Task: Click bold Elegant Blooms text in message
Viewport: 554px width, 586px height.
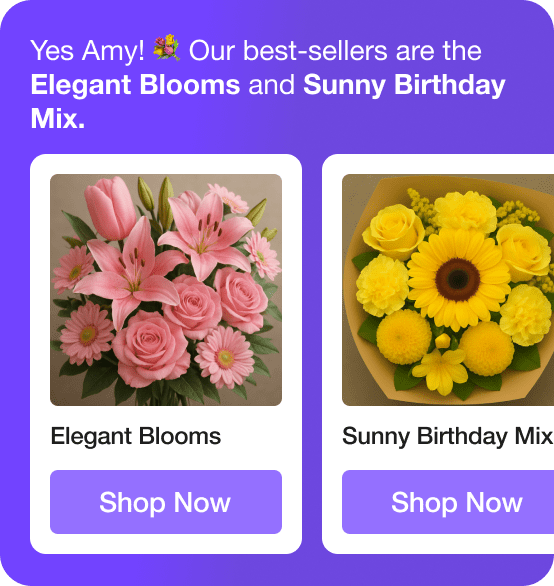Action: tap(135, 86)
